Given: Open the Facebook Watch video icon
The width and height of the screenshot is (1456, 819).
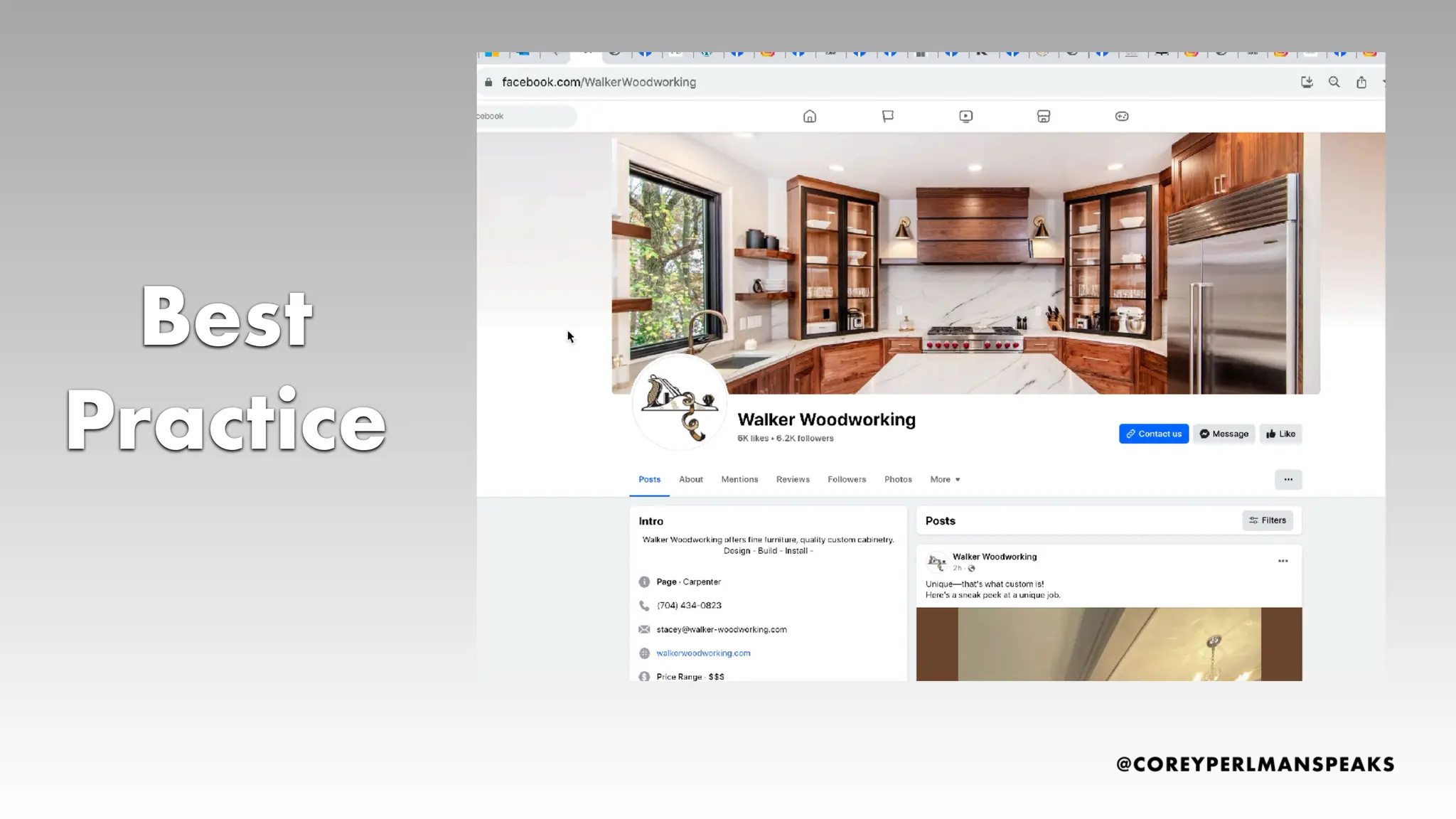Looking at the screenshot, I should (x=965, y=117).
